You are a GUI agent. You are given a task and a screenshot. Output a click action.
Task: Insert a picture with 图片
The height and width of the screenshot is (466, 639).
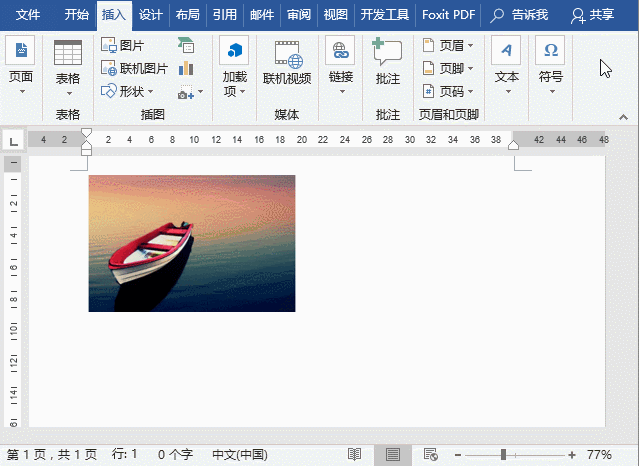point(122,45)
